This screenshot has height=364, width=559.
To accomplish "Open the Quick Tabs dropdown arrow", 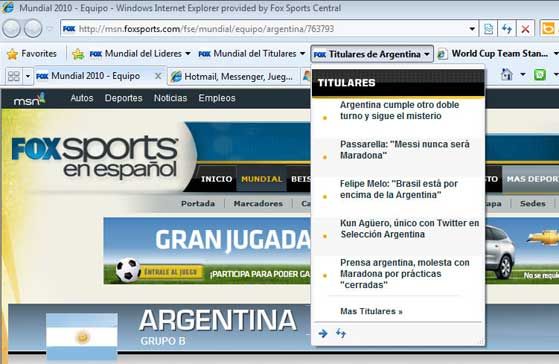I will point(28,76).
